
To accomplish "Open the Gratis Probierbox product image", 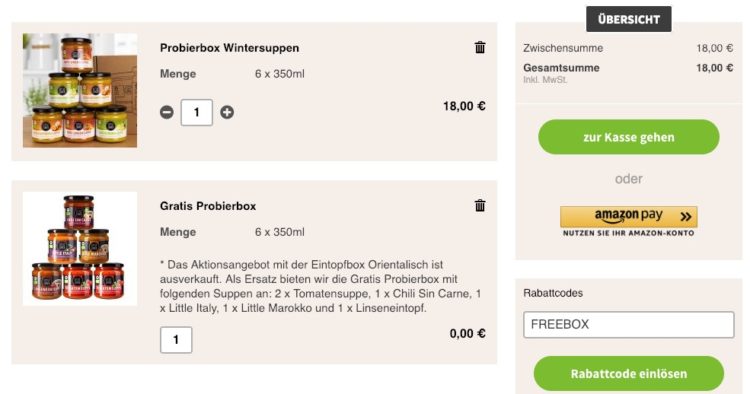I will click(80, 249).
